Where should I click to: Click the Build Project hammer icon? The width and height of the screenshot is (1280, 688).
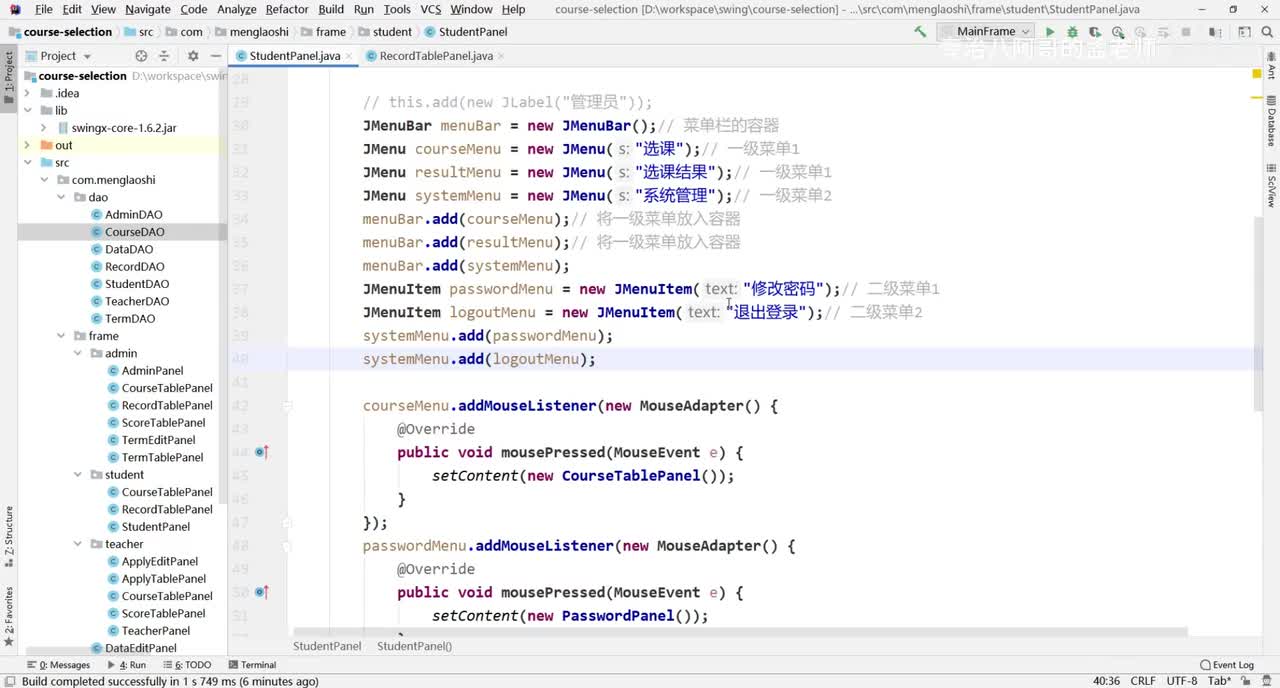pos(920,32)
